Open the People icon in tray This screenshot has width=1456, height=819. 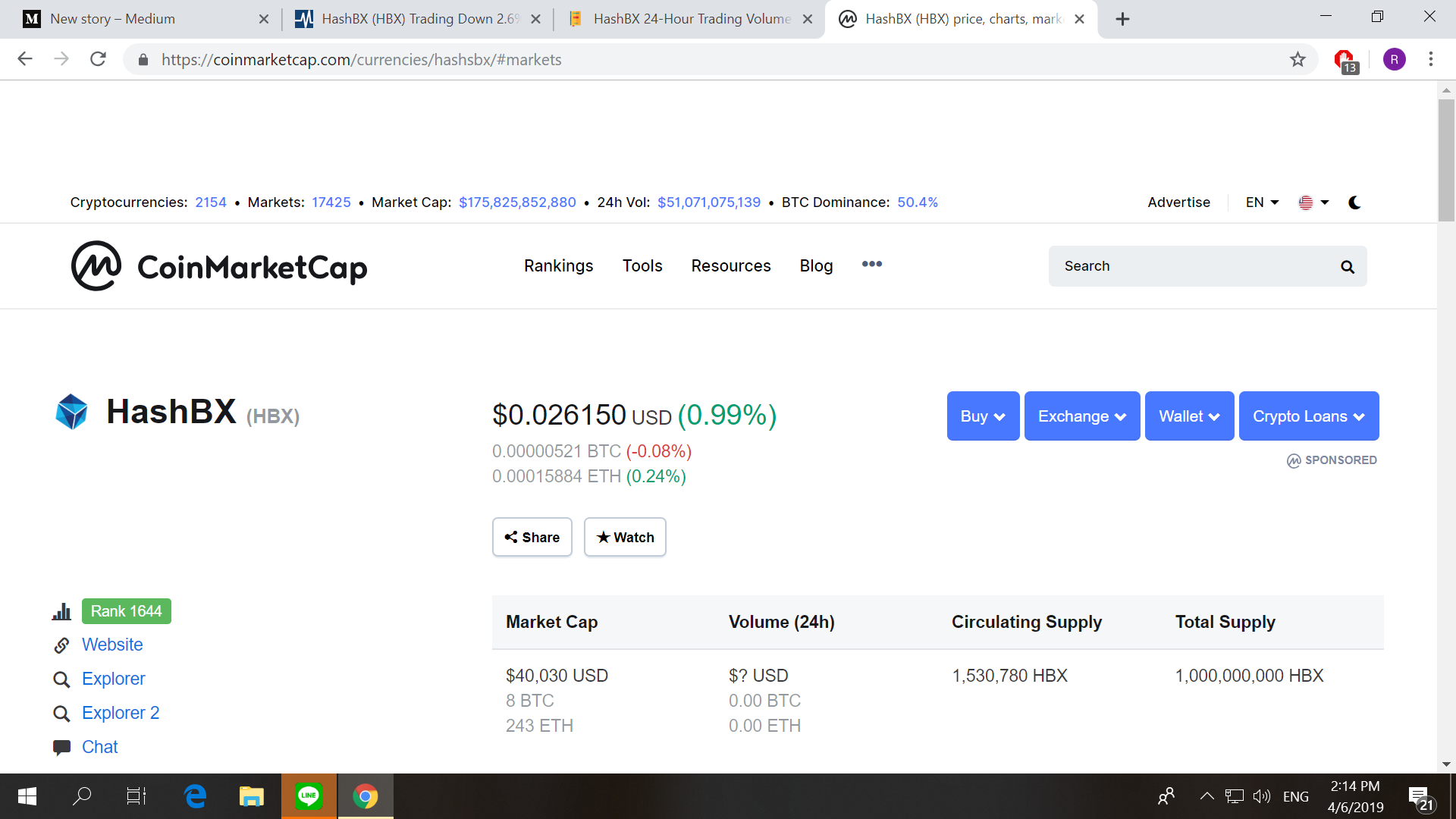(x=1166, y=796)
